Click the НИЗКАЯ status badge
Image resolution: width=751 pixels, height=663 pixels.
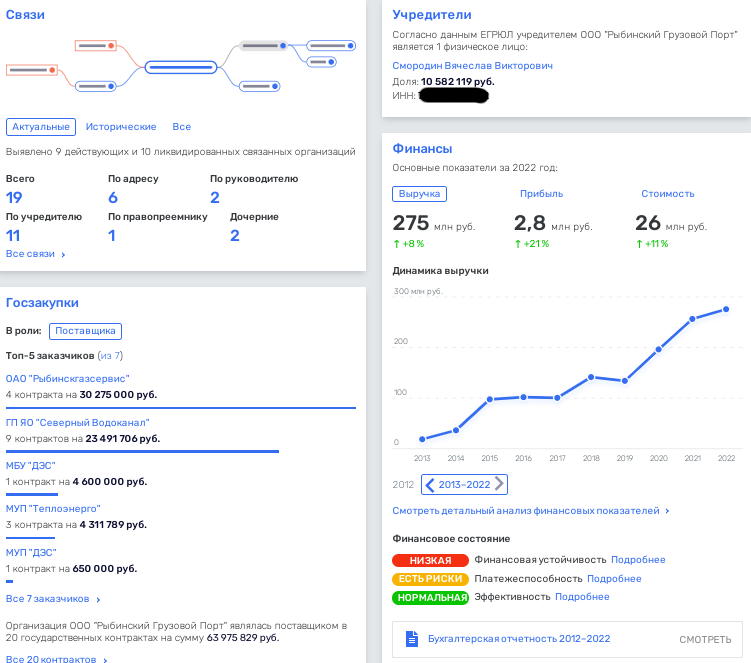click(430, 560)
